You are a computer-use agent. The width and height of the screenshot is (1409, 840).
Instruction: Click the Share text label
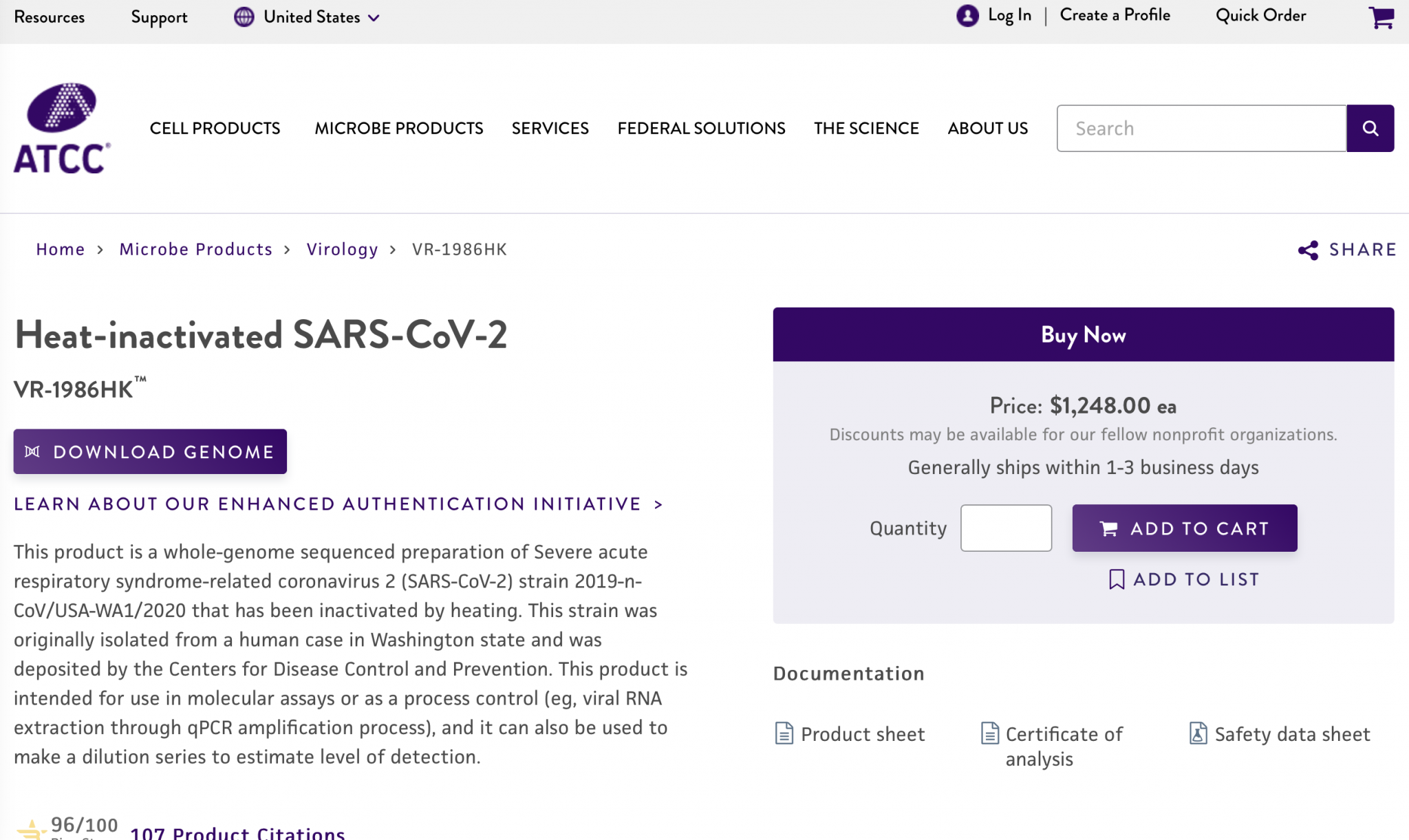click(x=1362, y=250)
